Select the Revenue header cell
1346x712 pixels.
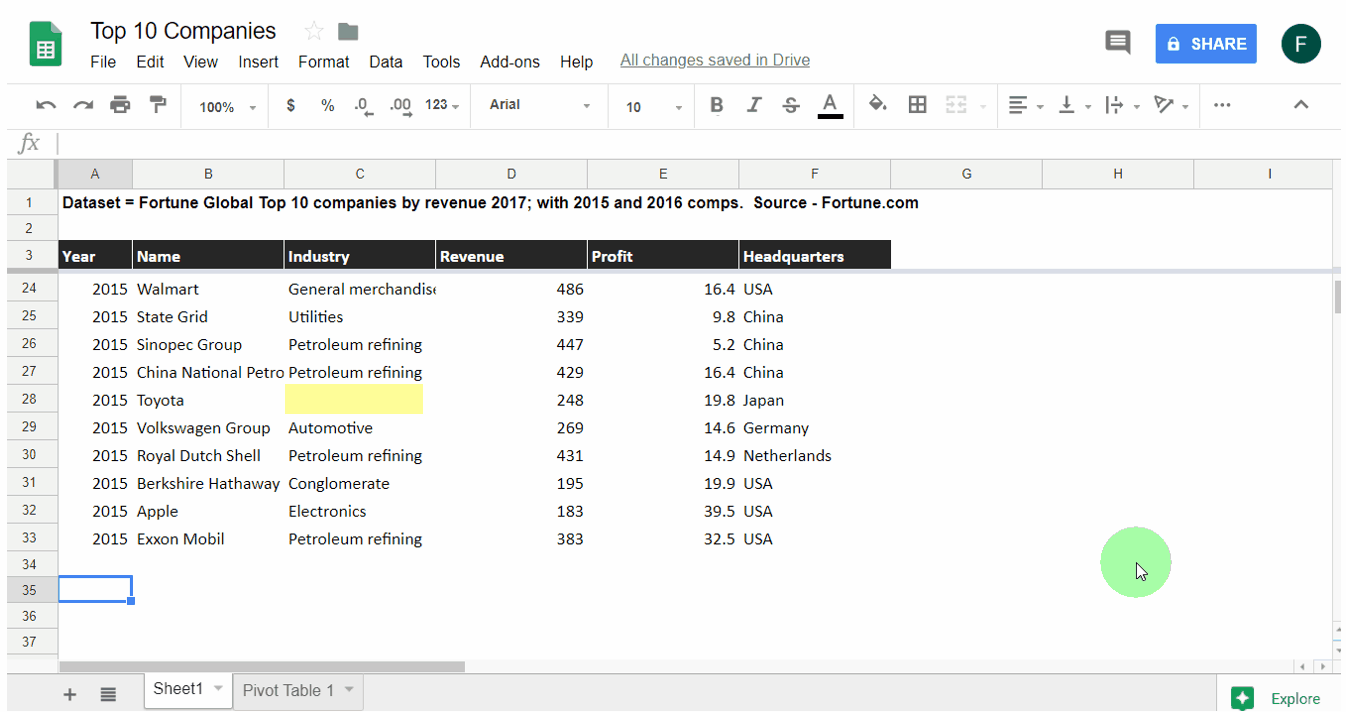[x=511, y=256]
